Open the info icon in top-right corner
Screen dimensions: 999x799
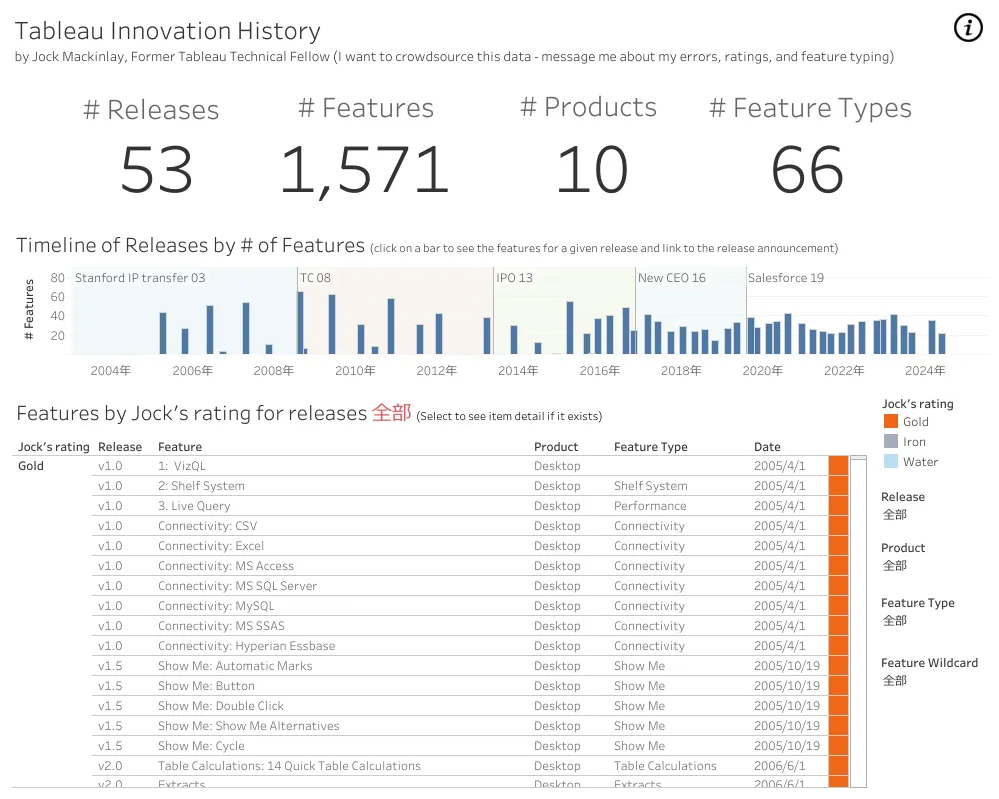coord(968,28)
